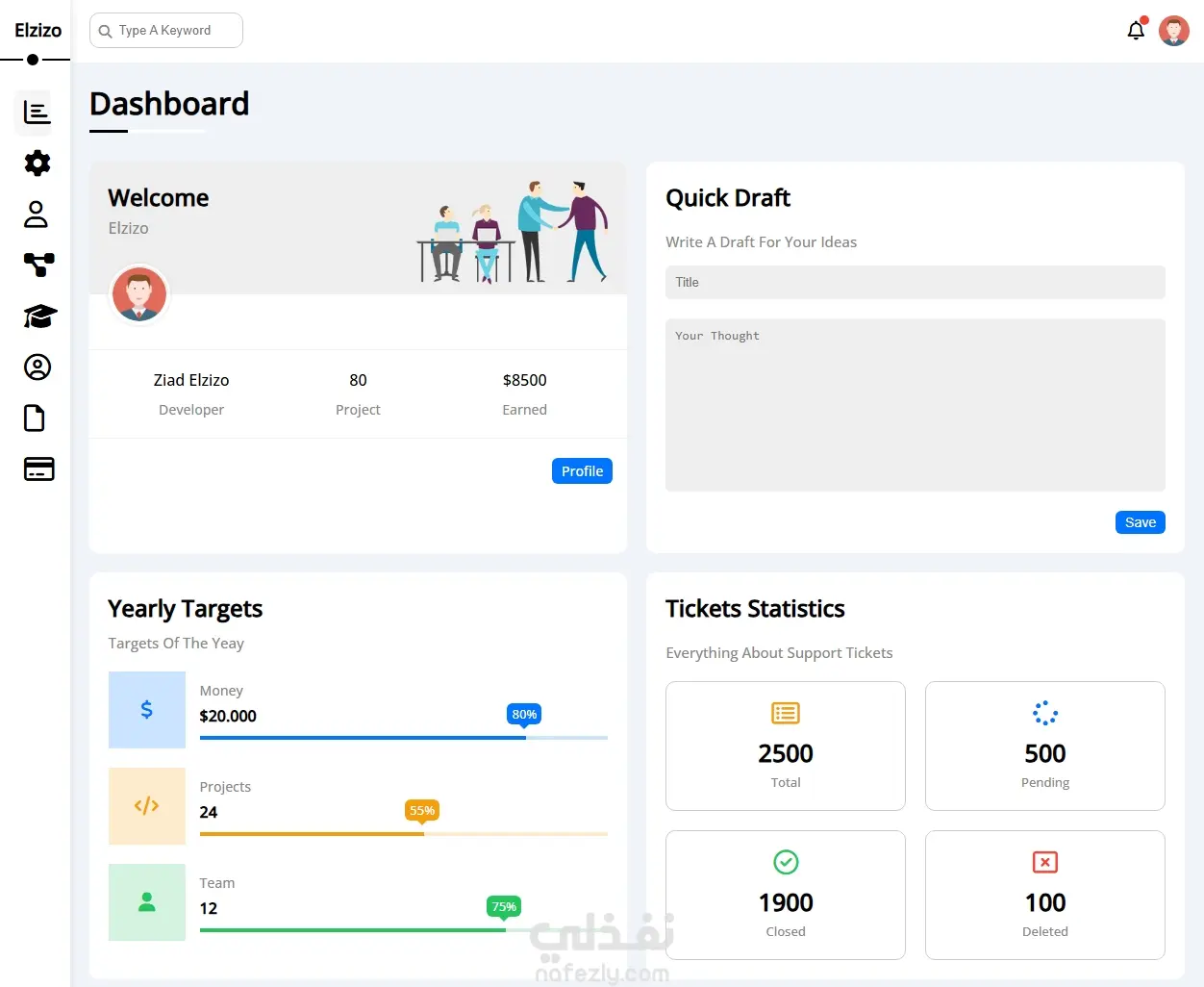Click the $20.000 money target value
Screen dimensions: 1204x987
tap(228, 716)
